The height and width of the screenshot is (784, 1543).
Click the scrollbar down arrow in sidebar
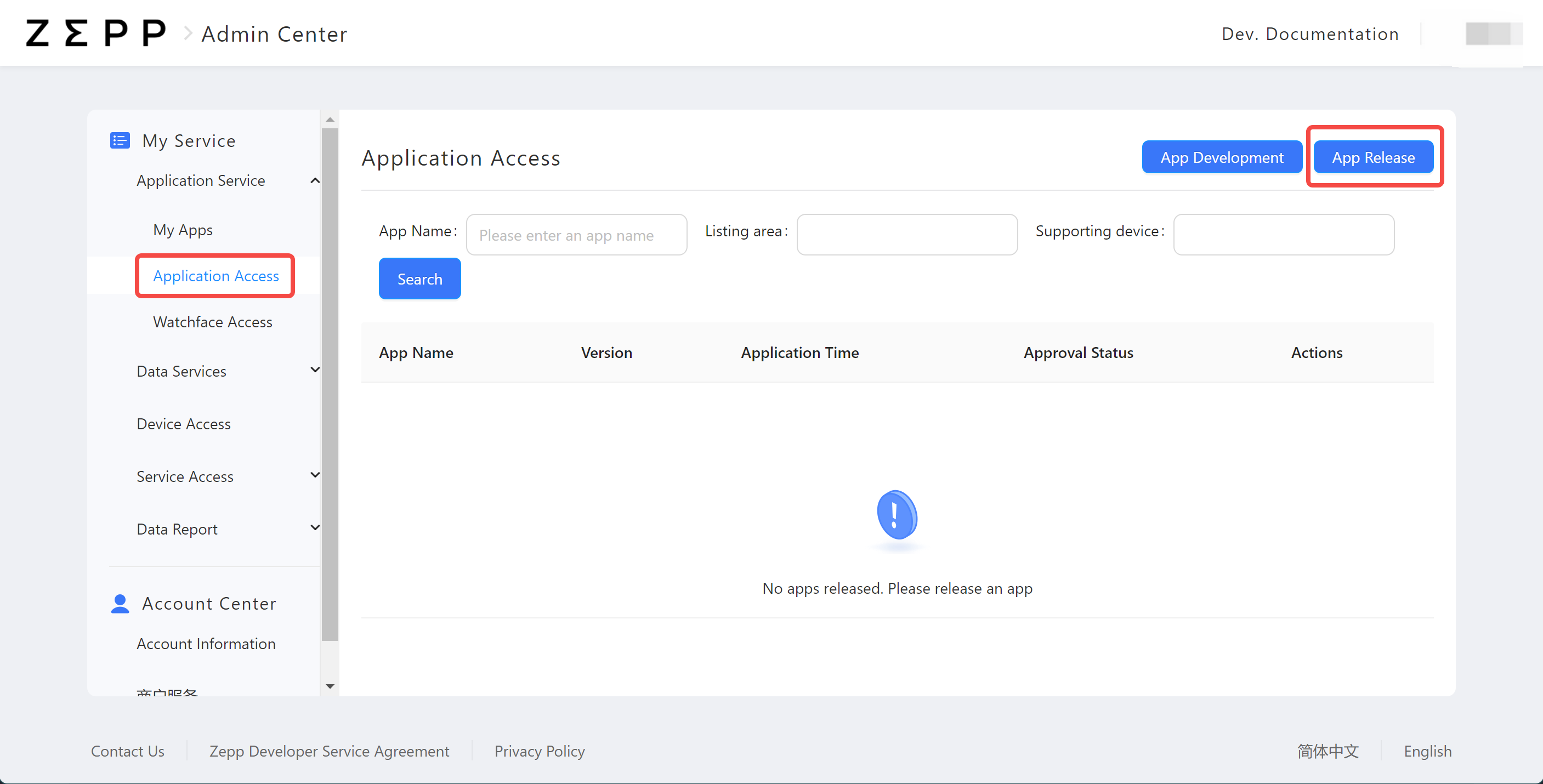(330, 686)
